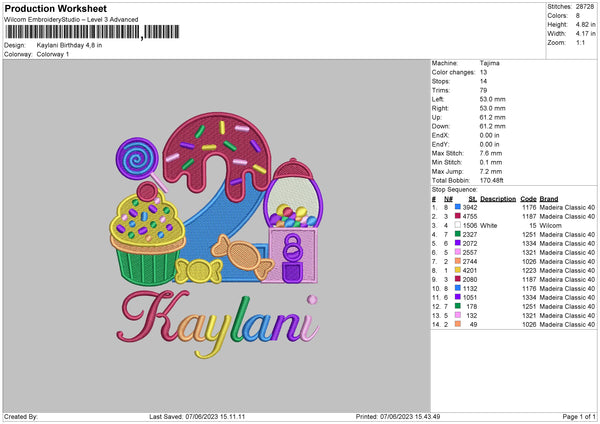Click the Code column header
Viewport: 600px width, 424px height.
pos(528,198)
